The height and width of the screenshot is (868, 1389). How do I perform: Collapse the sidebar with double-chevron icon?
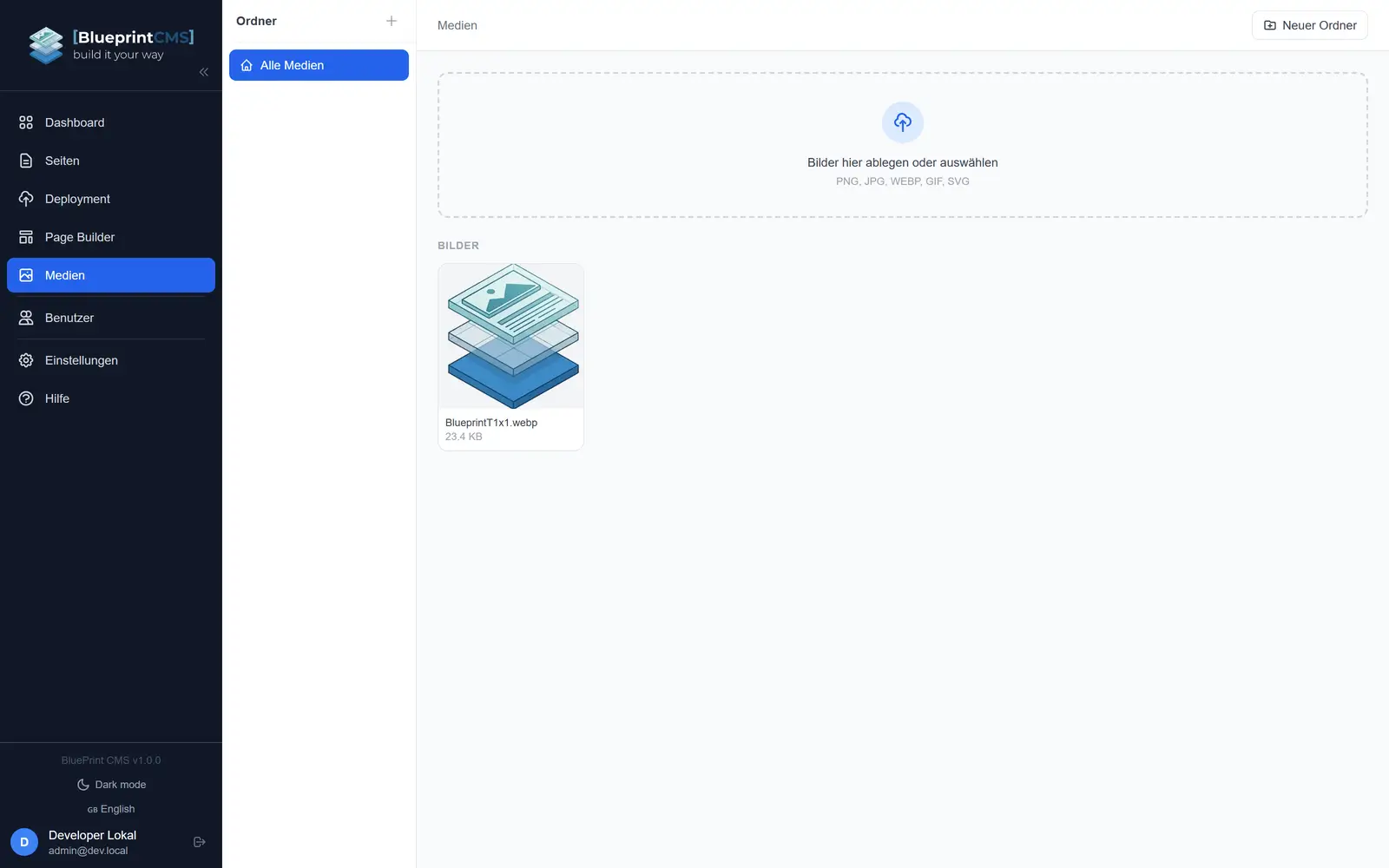pos(204,72)
